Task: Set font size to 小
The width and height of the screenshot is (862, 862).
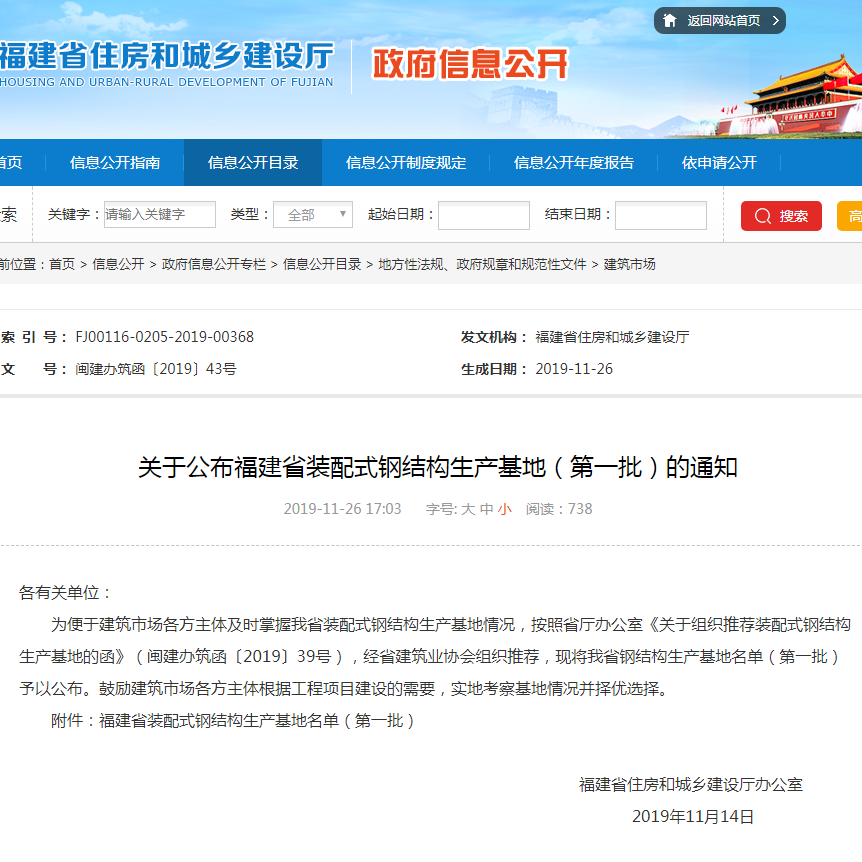Action: 505,509
